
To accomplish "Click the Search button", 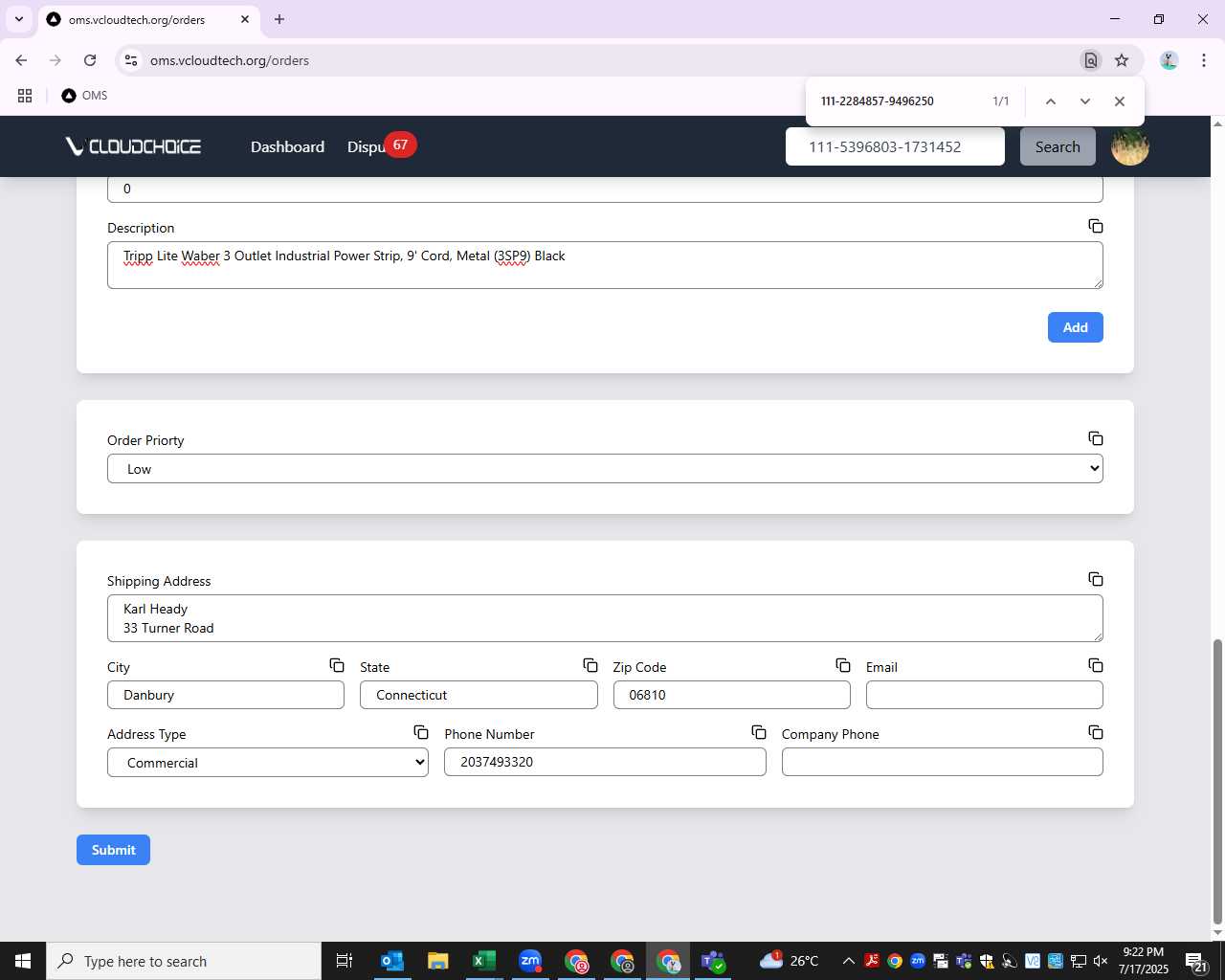I will click(x=1058, y=146).
